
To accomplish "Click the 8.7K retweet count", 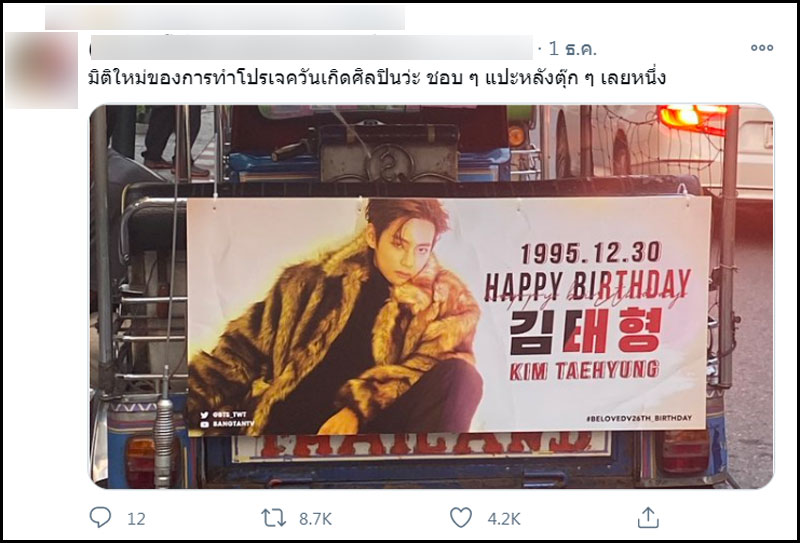I will (x=315, y=519).
